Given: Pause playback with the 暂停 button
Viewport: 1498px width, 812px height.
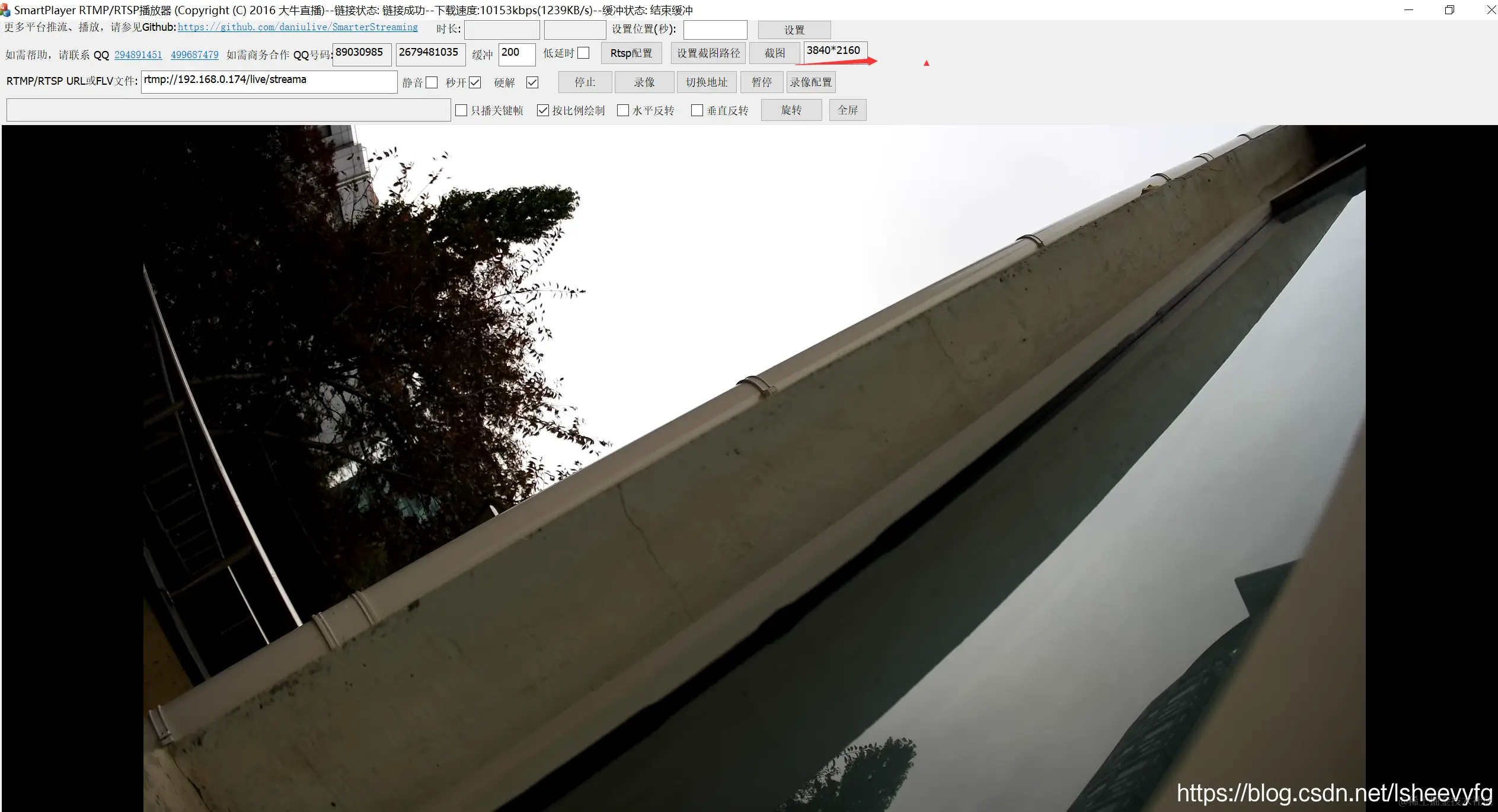Looking at the screenshot, I should (x=762, y=82).
